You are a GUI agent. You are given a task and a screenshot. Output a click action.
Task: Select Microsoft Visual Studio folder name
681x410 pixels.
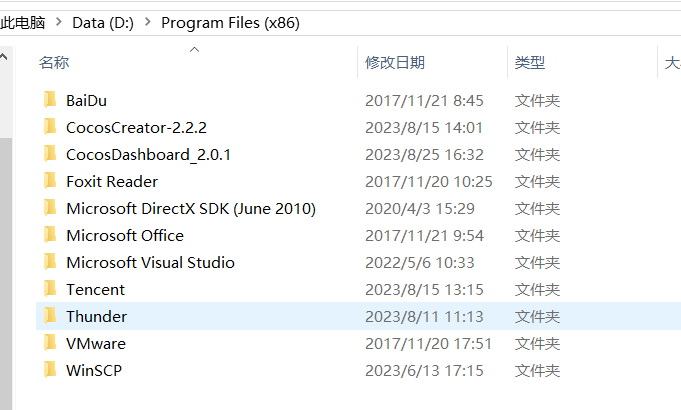pos(150,262)
